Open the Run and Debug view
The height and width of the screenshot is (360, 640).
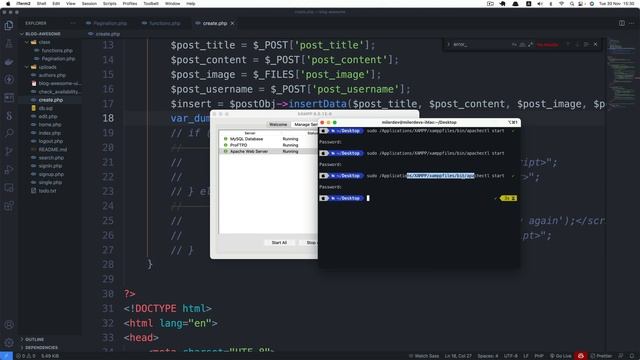tap(9, 169)
